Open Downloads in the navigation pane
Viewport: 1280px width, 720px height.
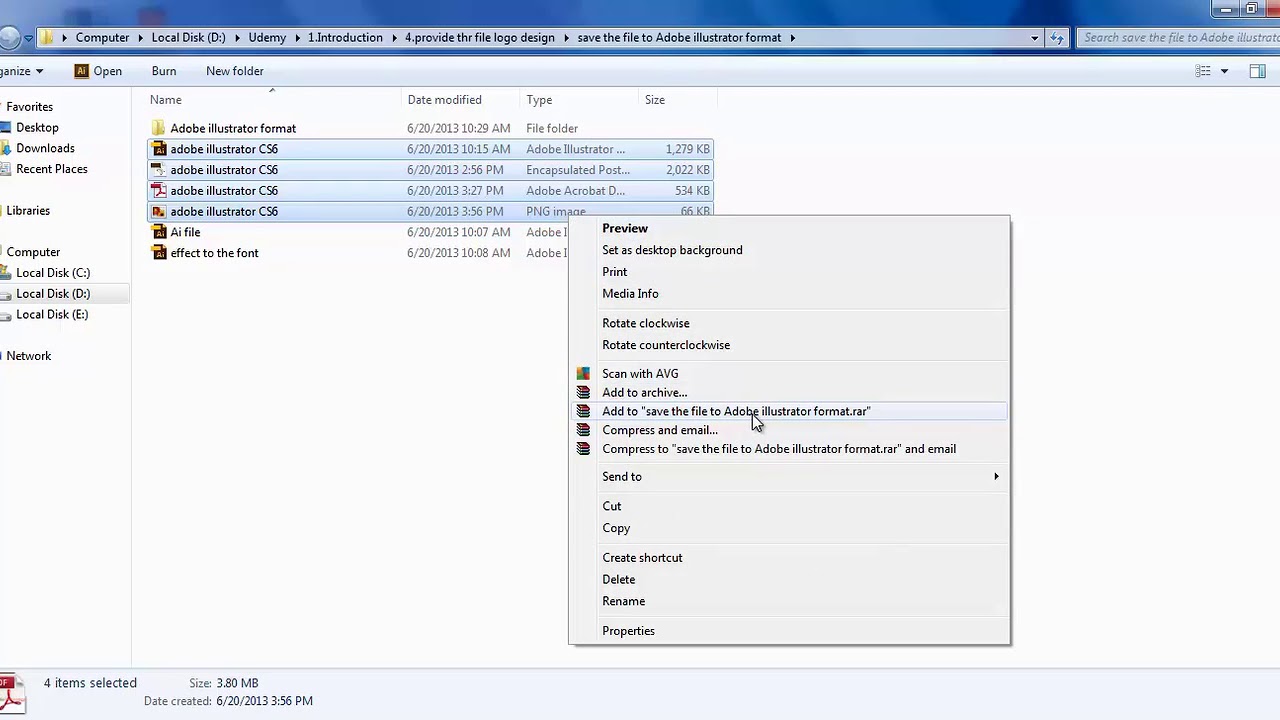tap(45, 148)
